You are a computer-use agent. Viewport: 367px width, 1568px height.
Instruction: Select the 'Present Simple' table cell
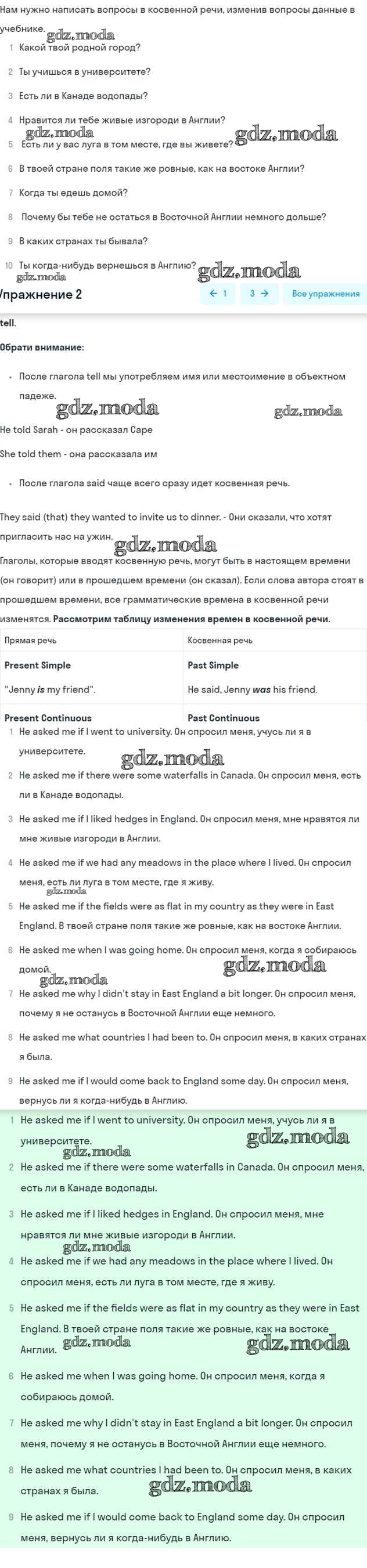[38, 665]
